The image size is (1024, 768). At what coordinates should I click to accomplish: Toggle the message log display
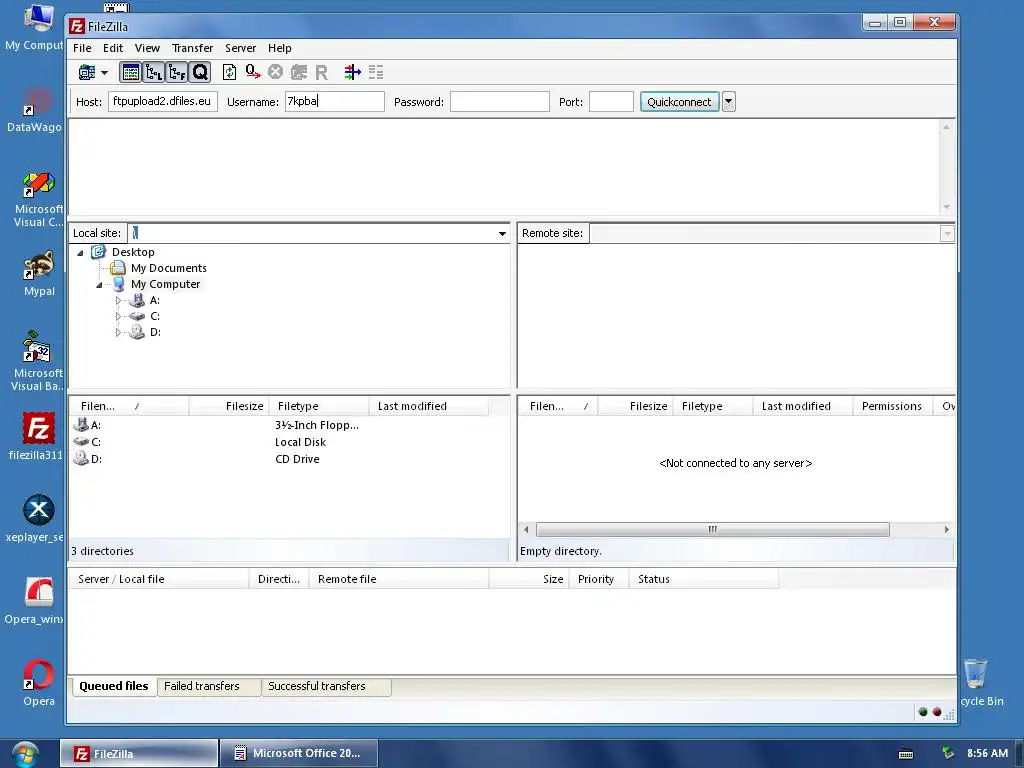point(131,72)
